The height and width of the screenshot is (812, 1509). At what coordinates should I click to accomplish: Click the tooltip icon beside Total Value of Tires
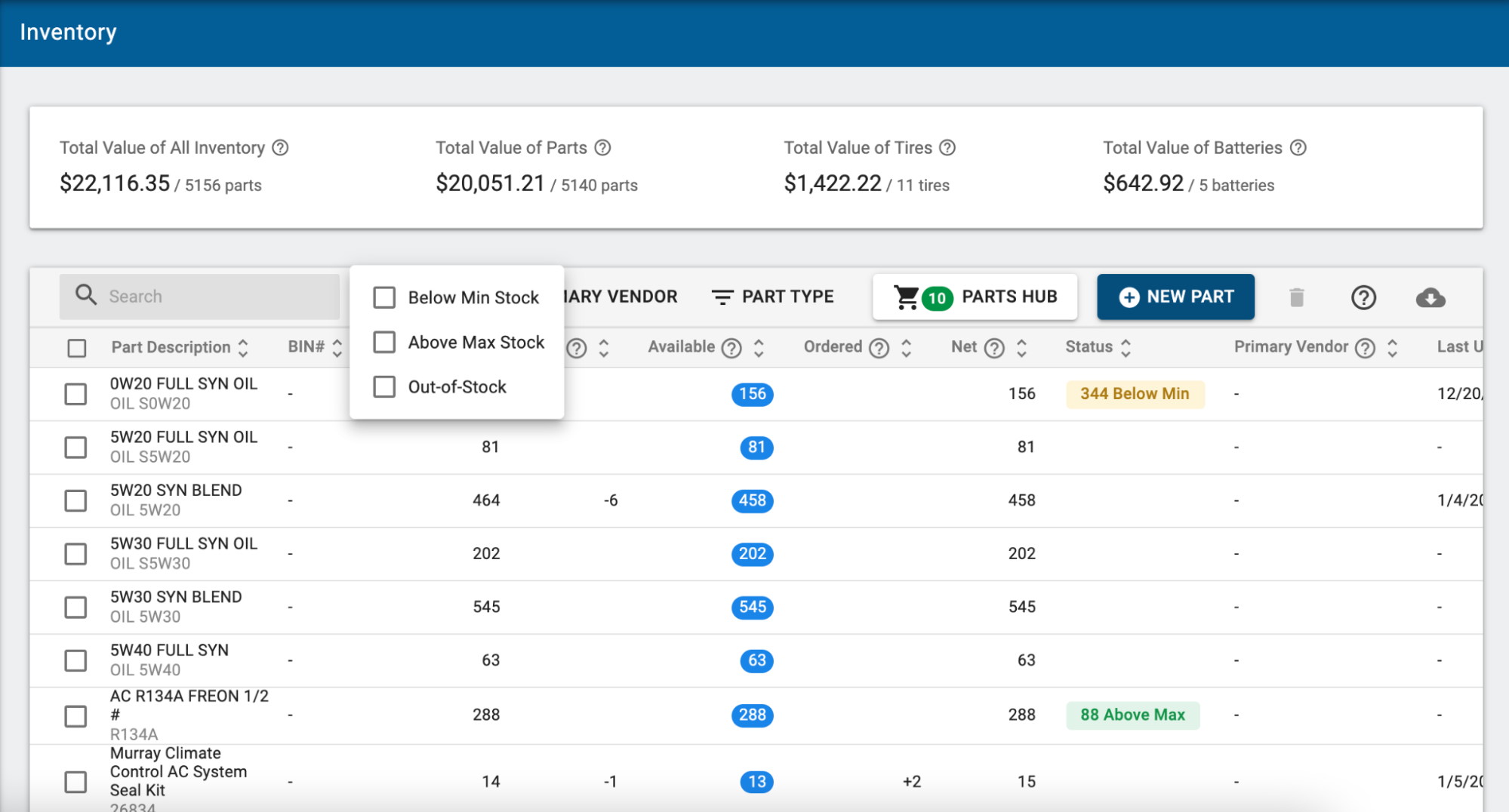pyautogui.click(x=949, y=147)
